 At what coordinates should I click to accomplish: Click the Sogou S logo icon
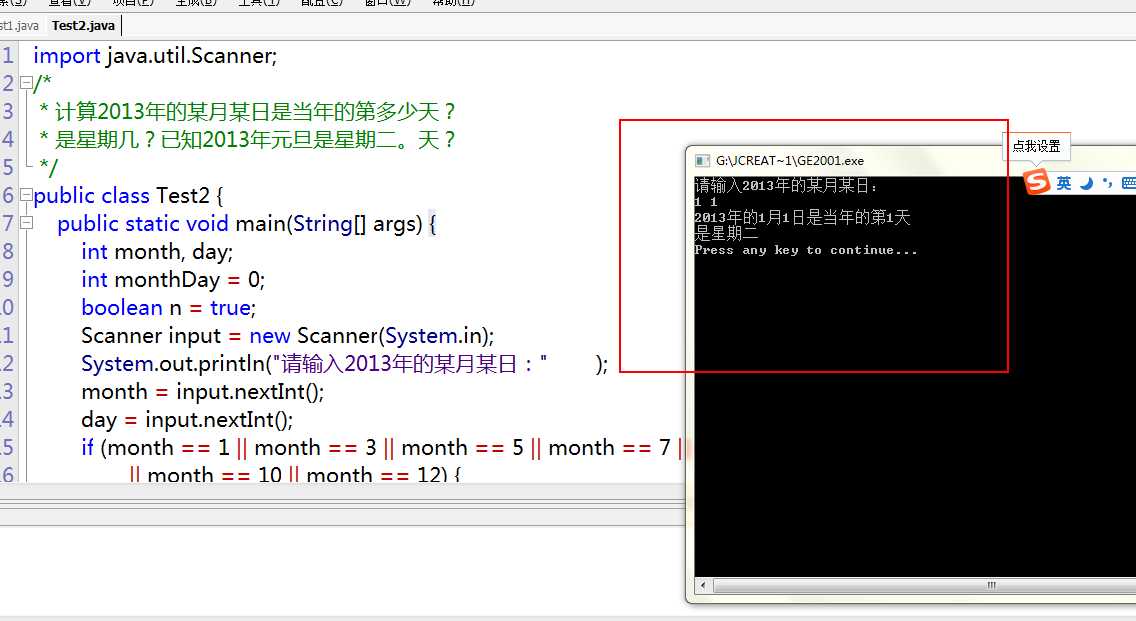1037,182
